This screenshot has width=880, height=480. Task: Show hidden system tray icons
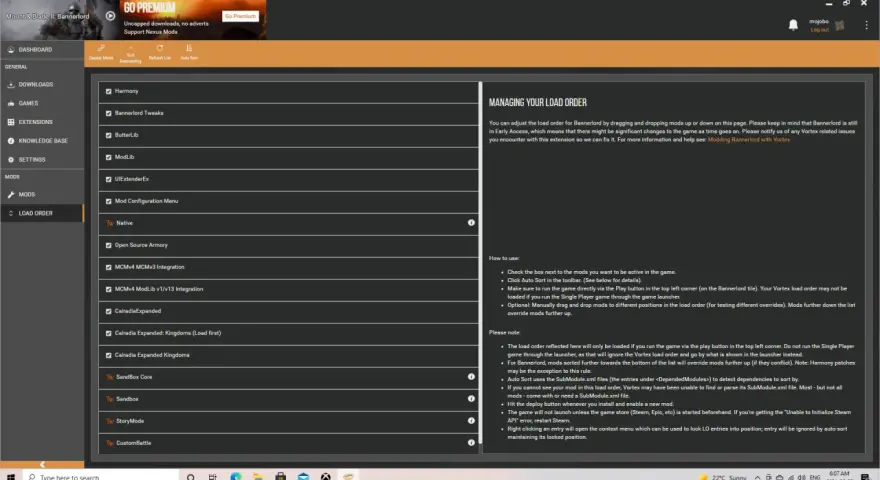click(757, 477)
